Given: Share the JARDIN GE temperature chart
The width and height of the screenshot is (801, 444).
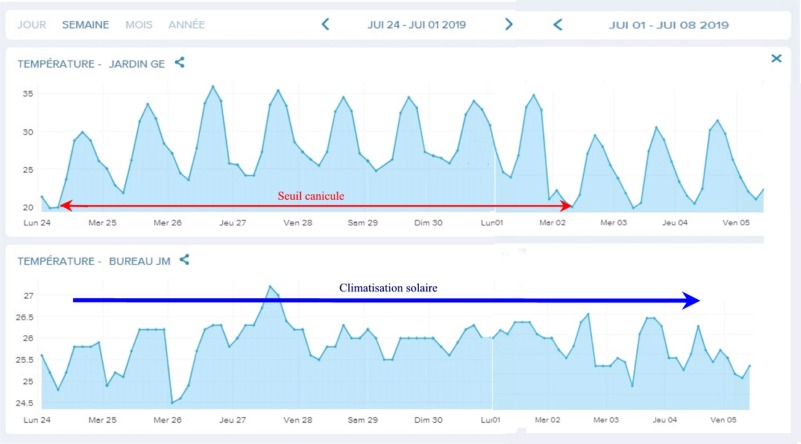Looking at the screenshot, I should [x=179, y=62].
